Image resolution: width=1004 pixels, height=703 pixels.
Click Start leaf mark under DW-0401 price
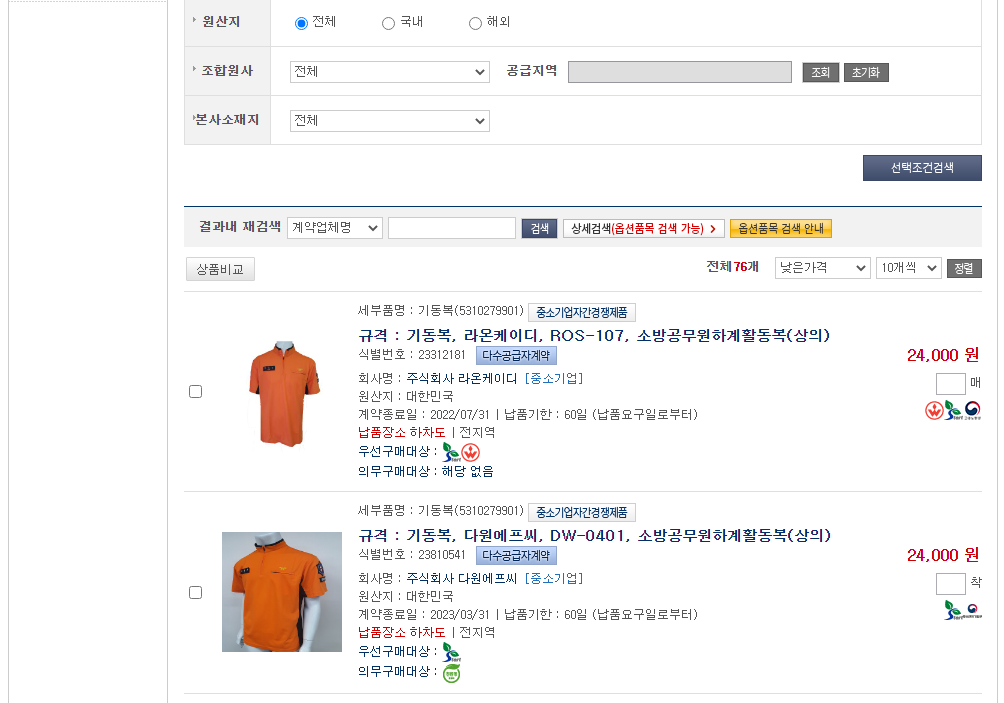pos(953,610)
